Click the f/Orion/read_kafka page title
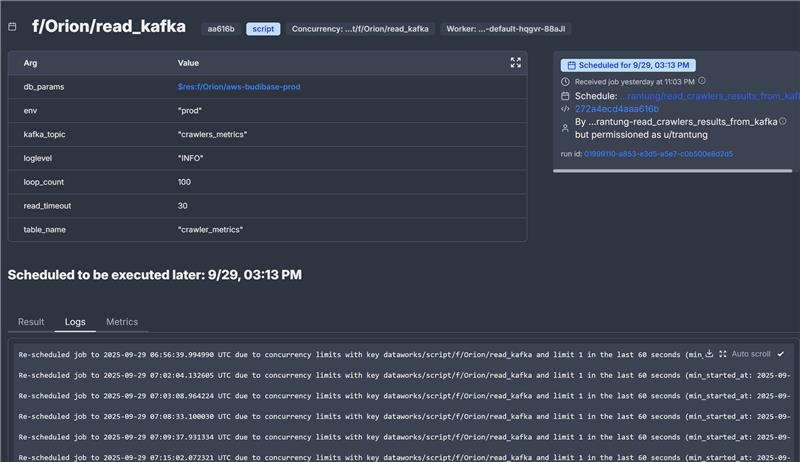Screen dimensions: 800x462 tap(109, 27)
